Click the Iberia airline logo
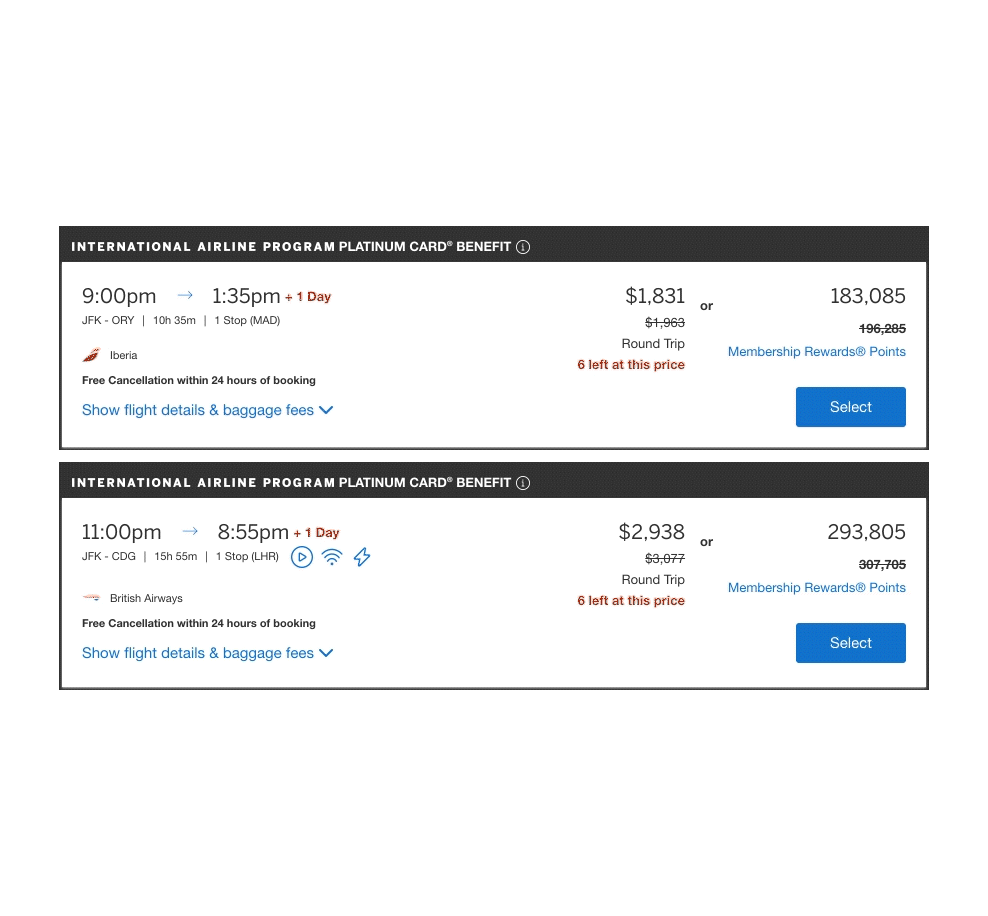 click(x=91, y=355)
